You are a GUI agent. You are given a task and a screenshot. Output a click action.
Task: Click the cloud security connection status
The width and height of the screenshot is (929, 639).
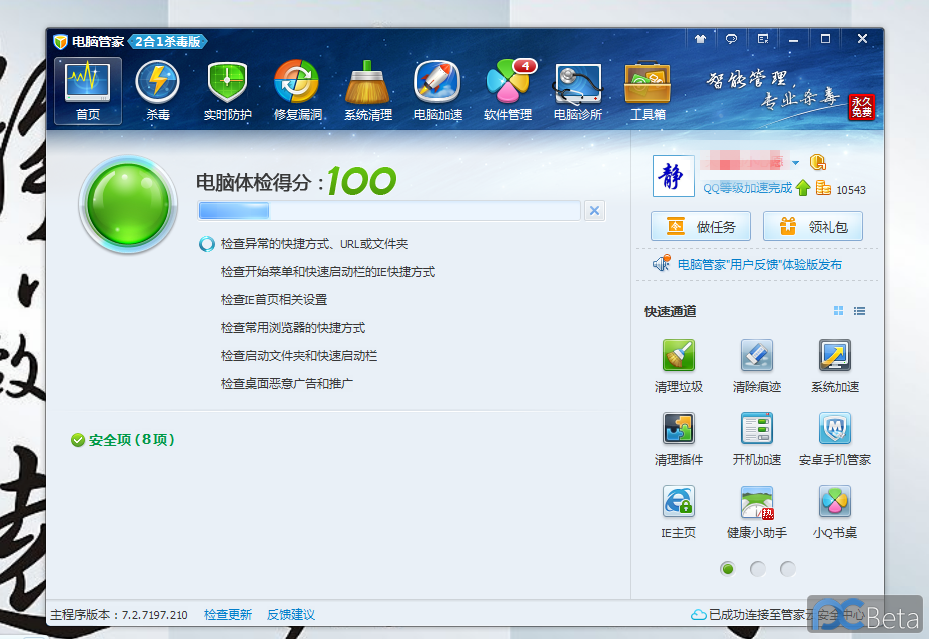[x=777, y=615]
